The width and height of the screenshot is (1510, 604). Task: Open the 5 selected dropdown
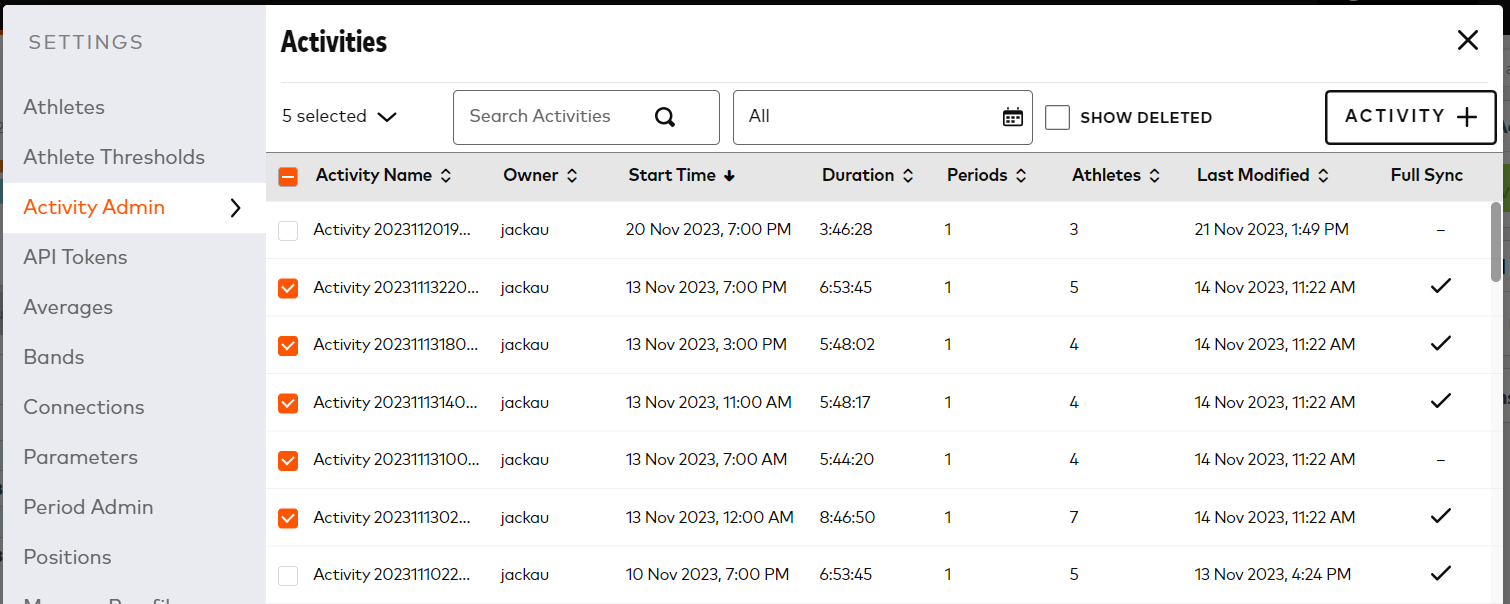click(338, 116)
